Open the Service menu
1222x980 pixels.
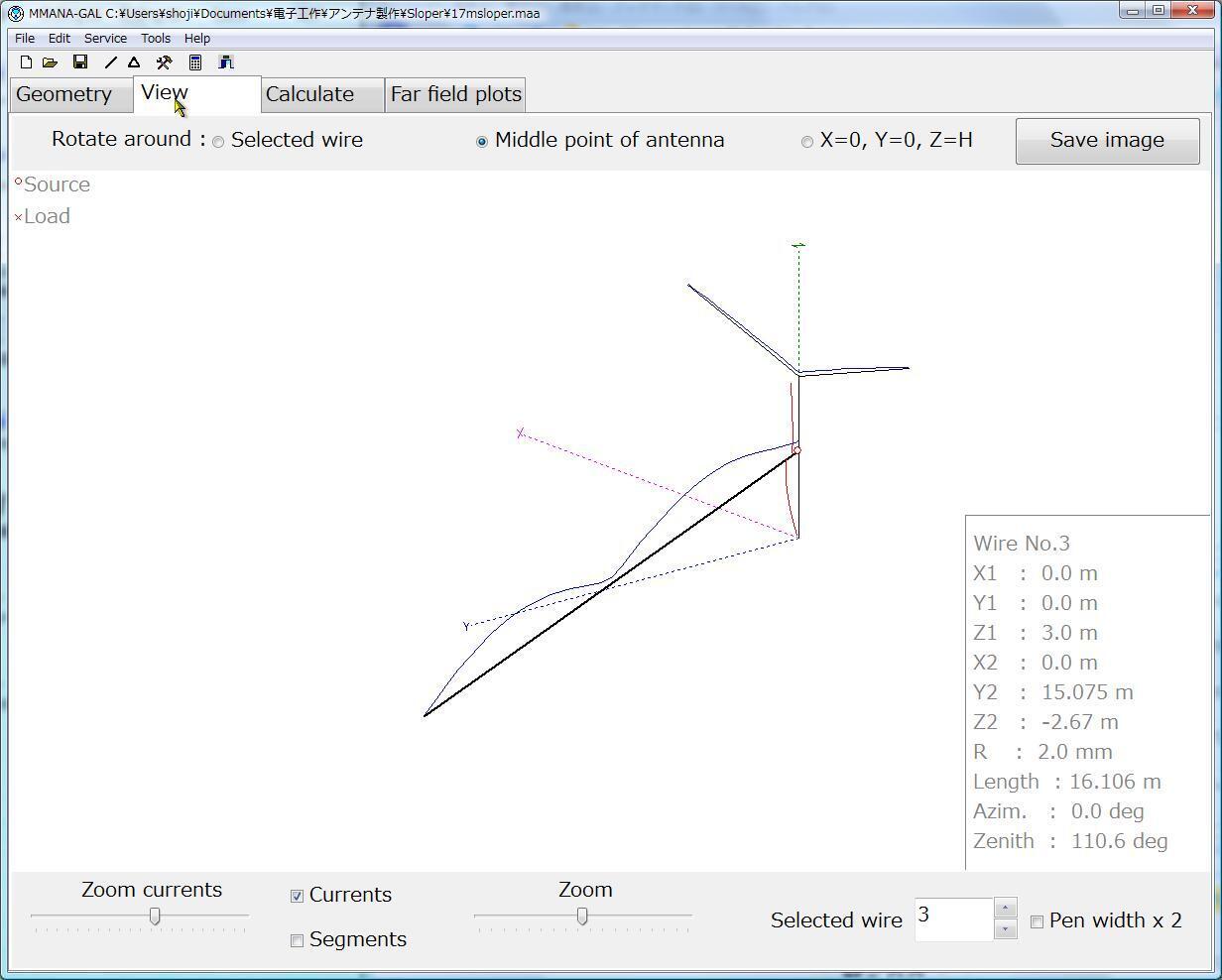click(x=105, y=38)
